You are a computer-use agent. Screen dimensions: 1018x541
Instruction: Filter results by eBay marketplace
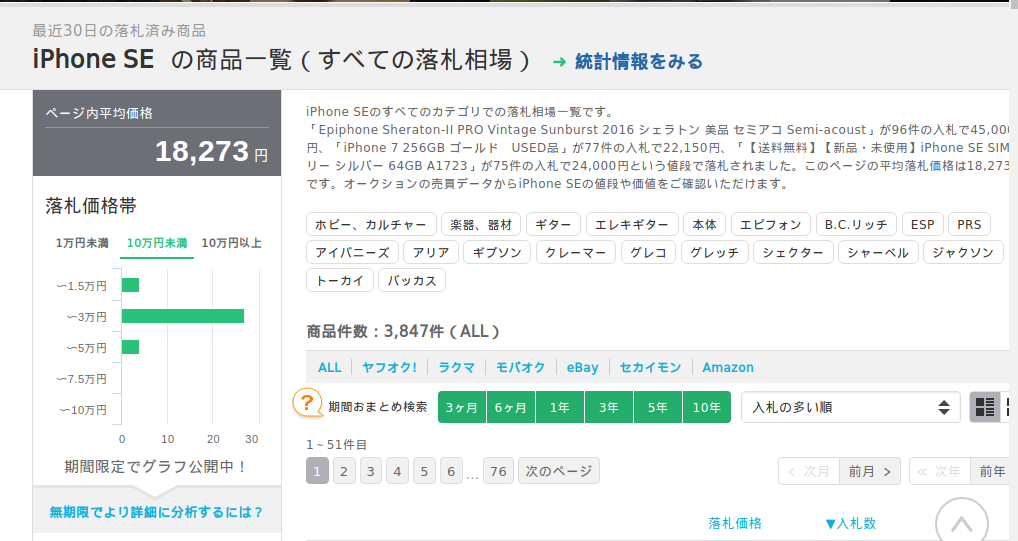pyautogui.click(x=582, y=367)
